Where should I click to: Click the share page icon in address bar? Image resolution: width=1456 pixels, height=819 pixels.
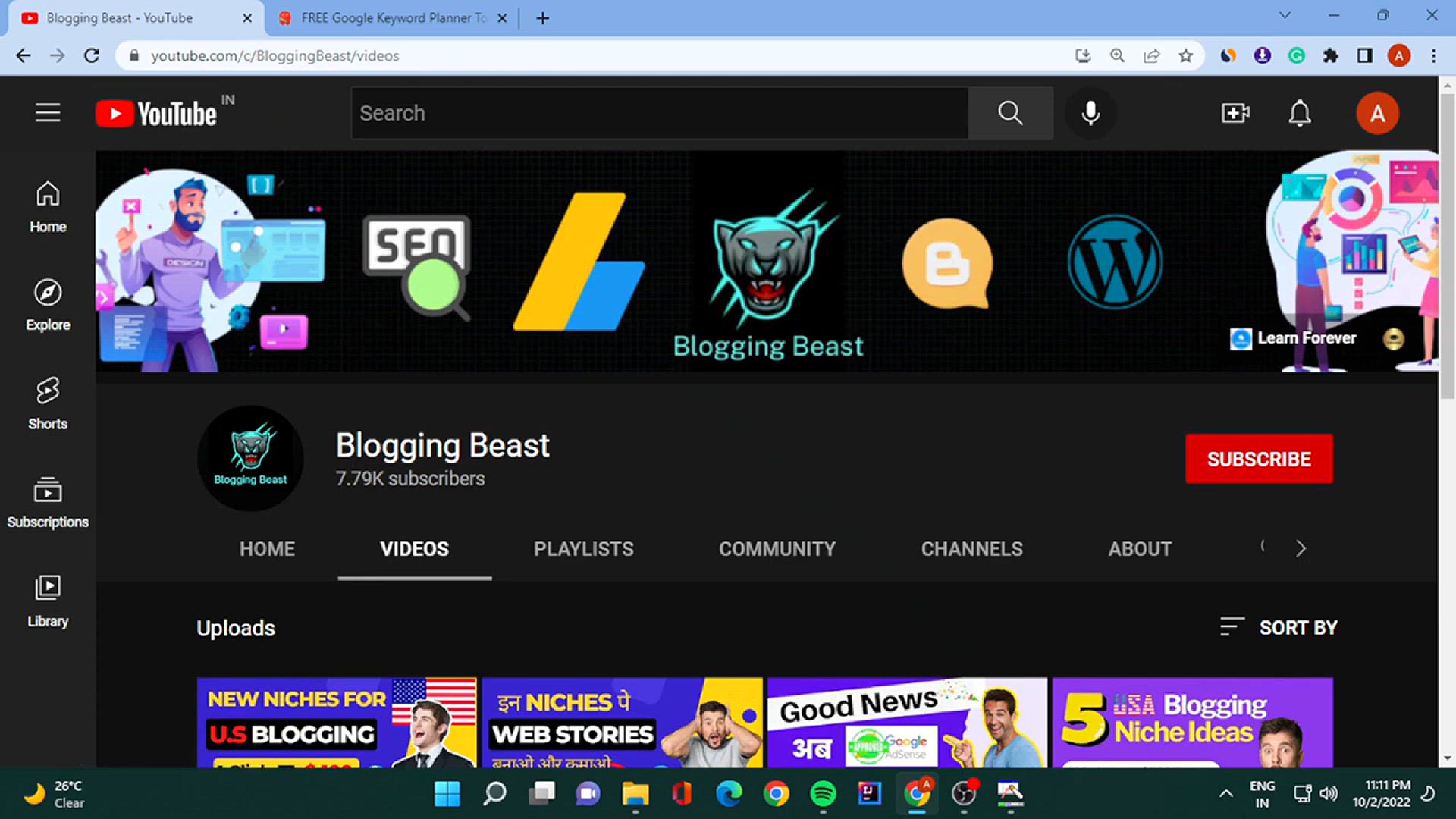click(1152, 55)
